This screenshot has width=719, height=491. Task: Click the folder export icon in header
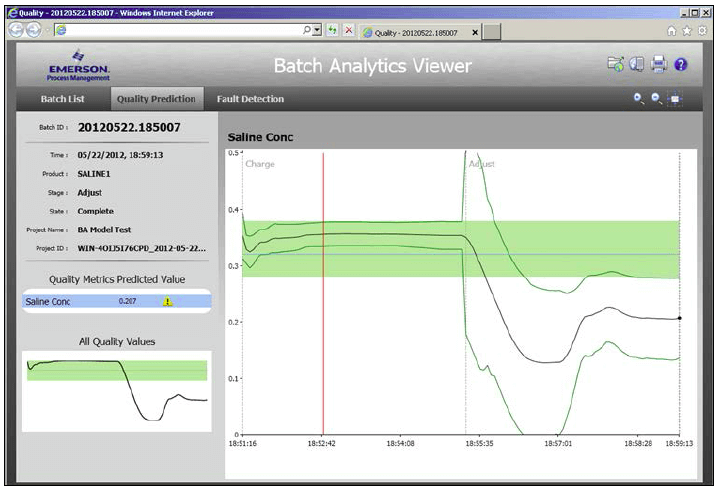(616, 65)
